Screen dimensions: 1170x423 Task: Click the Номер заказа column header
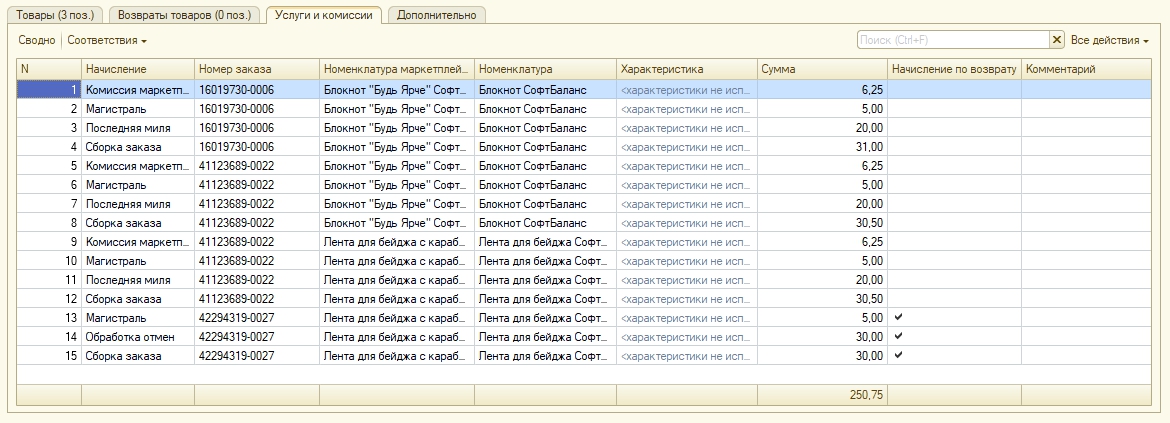(256, 69)
